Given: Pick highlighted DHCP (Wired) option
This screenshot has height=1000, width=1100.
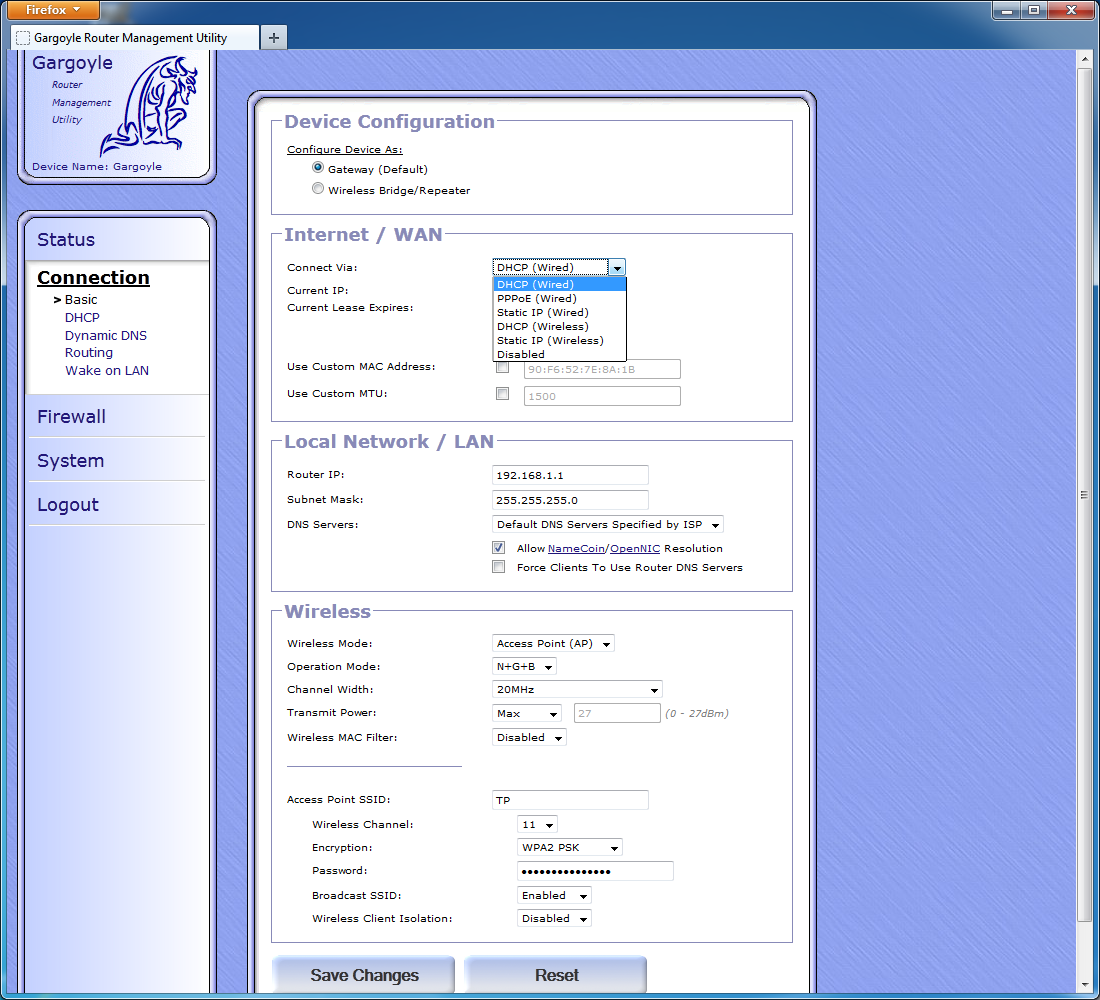Looking at the screenshot, I should 559,284.
